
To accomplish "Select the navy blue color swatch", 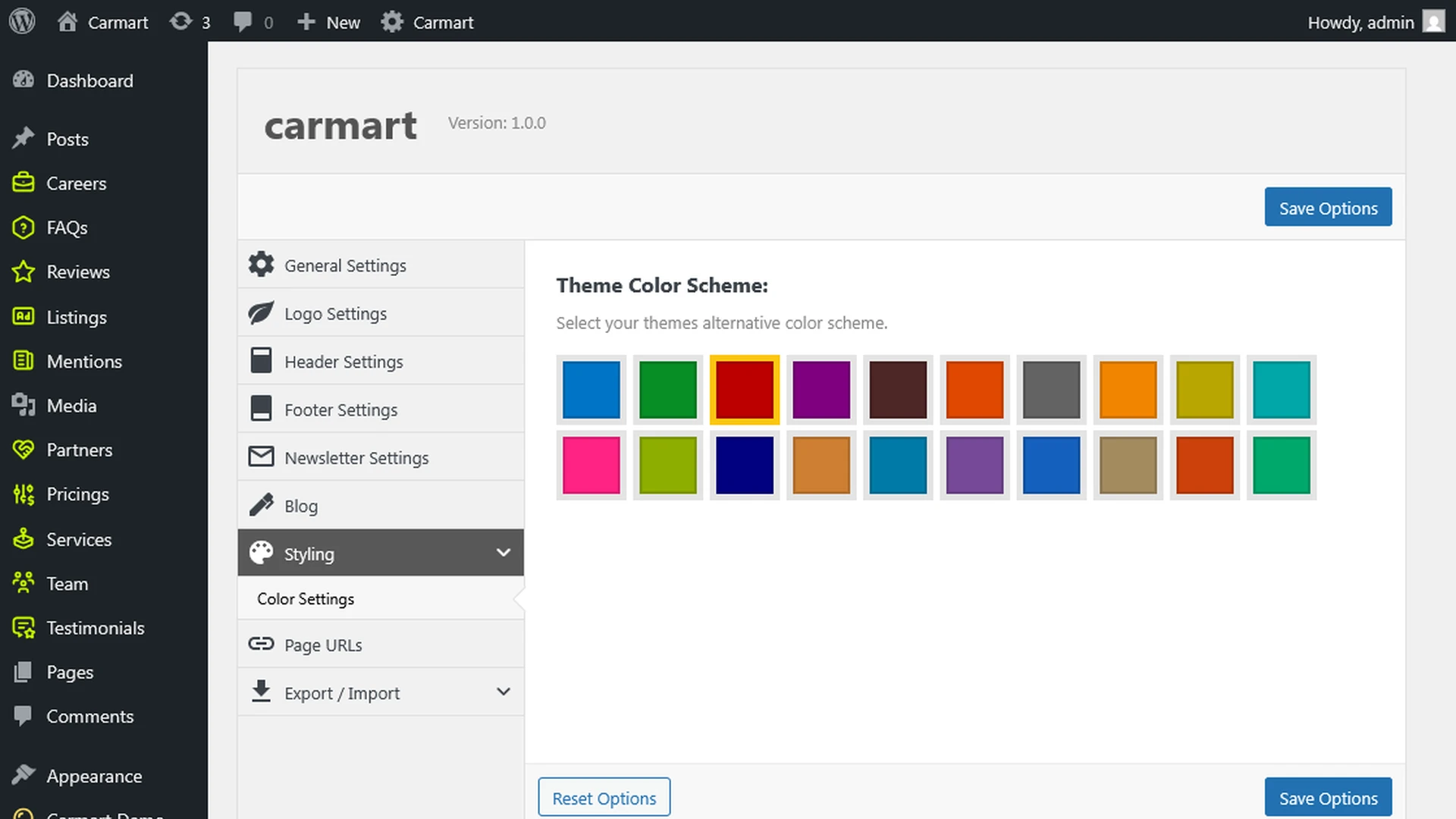I will click(x=745, y=465).
